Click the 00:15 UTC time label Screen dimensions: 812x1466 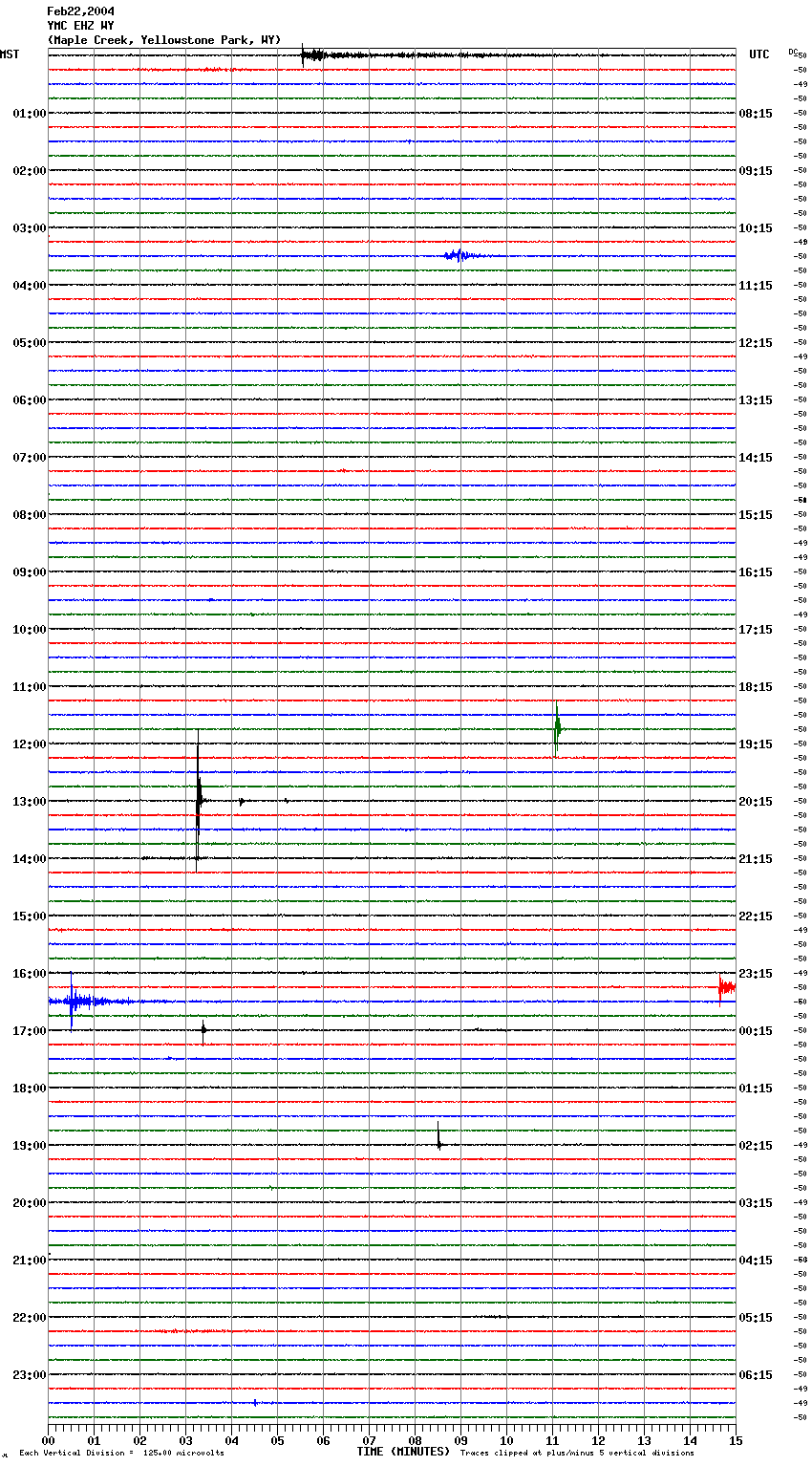point(756,1031)
